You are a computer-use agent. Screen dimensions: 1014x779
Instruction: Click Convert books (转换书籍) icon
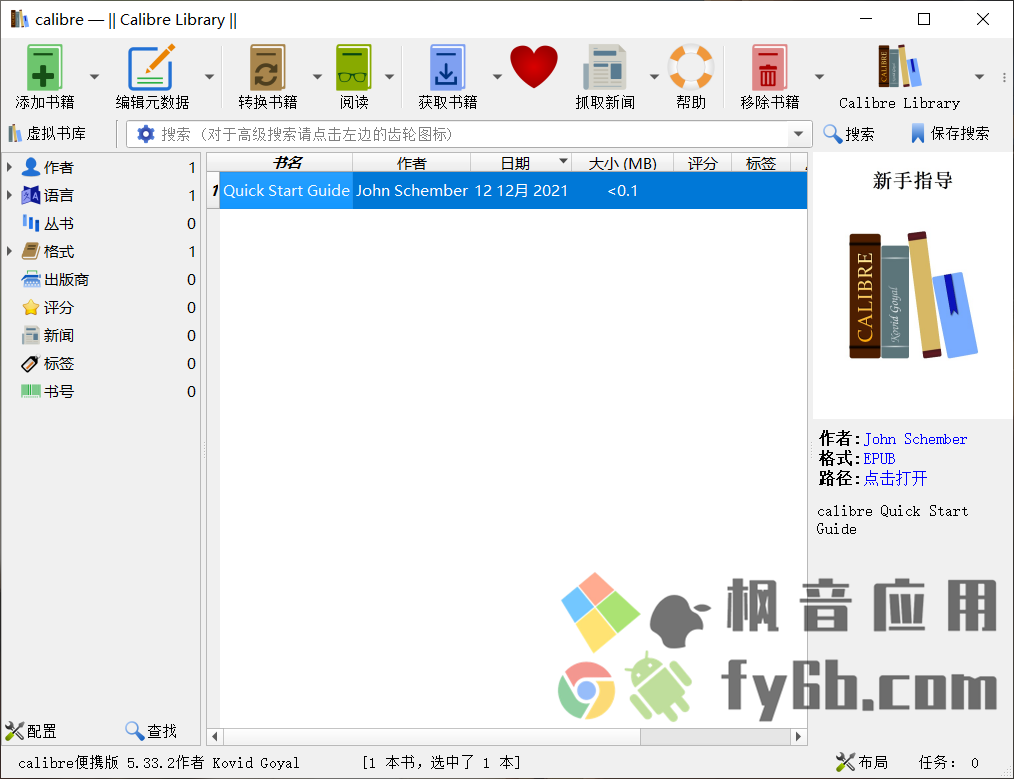(x=267, y=68)
